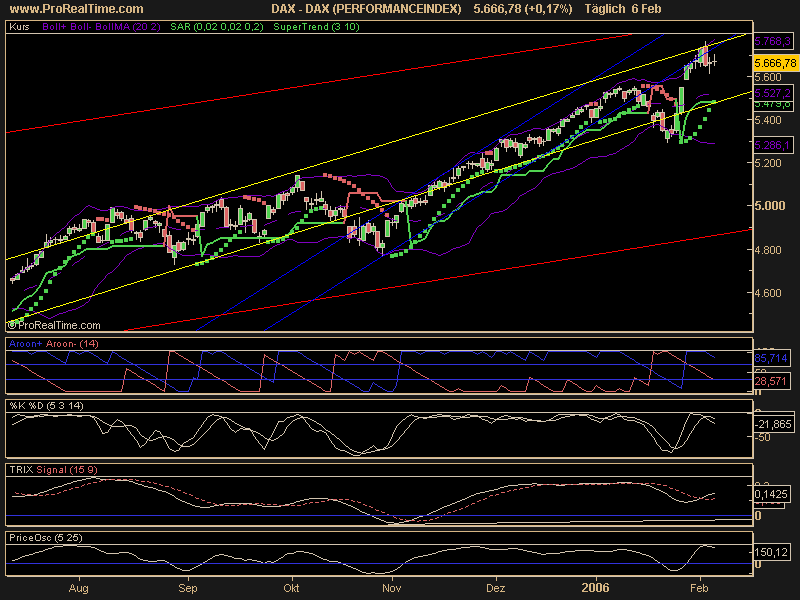The width and height of the screenshot is (800, 600).
Task: Select the SAR (0,02 0,02 0,2) indicator label
Action: click(x=217, y=27)
